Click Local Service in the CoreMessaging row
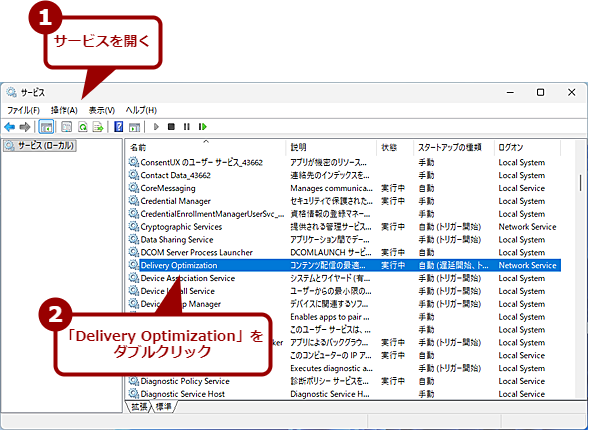This screenshot has height=431, width=589. tap(522, 188)
